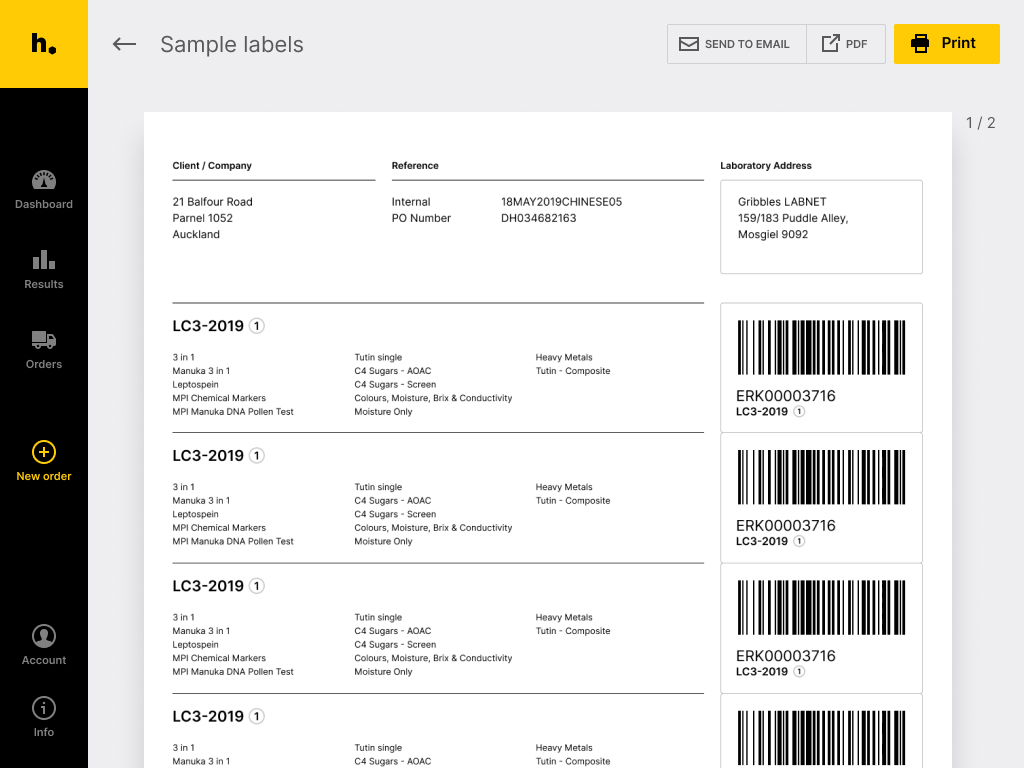Click first barcode's 'ERK00003716' text
The image size is (1024, 768).
[x=786, y=396]
